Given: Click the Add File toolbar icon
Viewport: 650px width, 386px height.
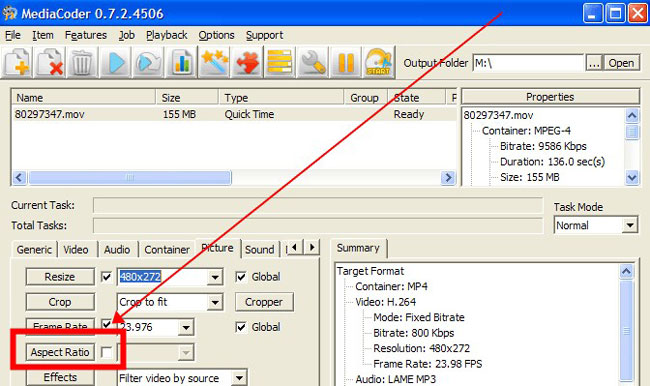Looking at the screenshot, I should [16, 63].
